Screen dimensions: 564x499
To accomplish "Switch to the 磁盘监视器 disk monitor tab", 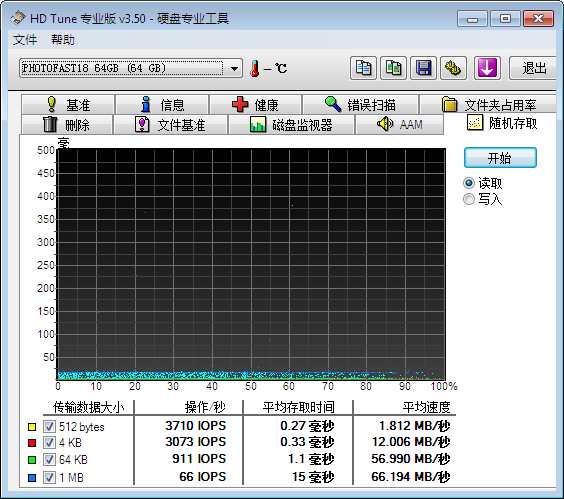I will tap(291, 124).
